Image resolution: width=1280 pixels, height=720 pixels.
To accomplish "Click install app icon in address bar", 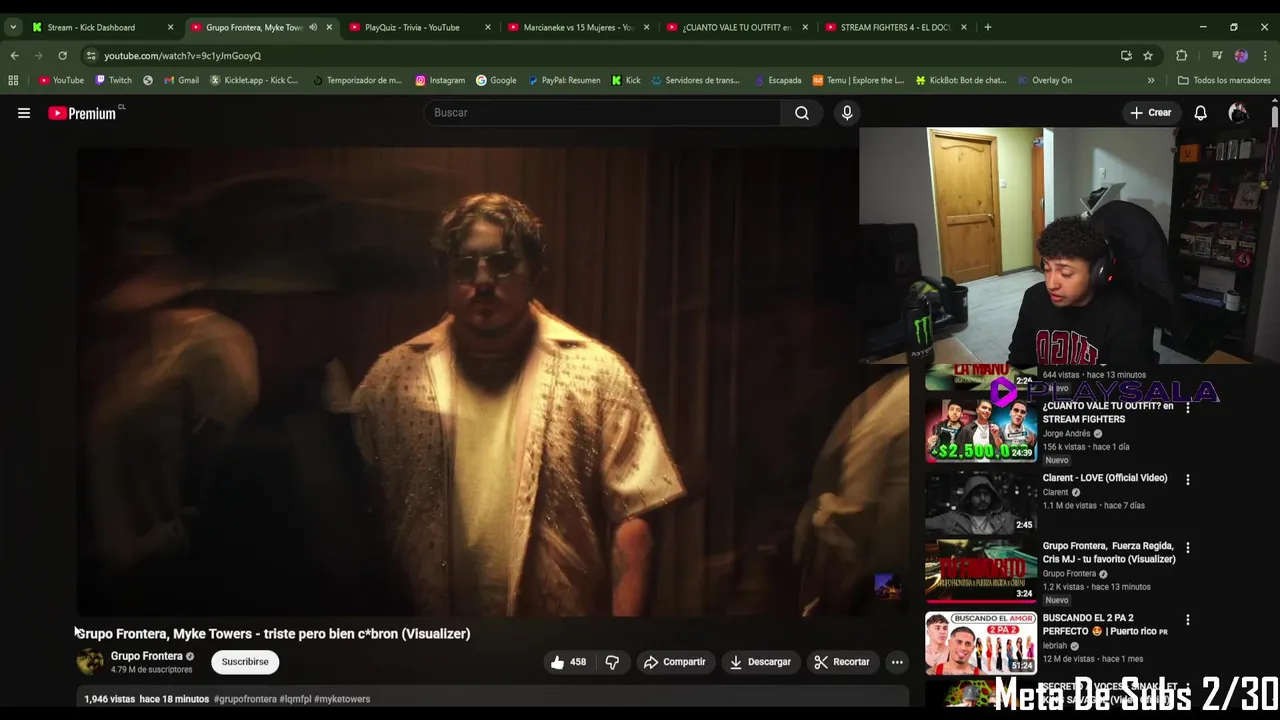I will pyautogui.click(x=1126, y=56).
